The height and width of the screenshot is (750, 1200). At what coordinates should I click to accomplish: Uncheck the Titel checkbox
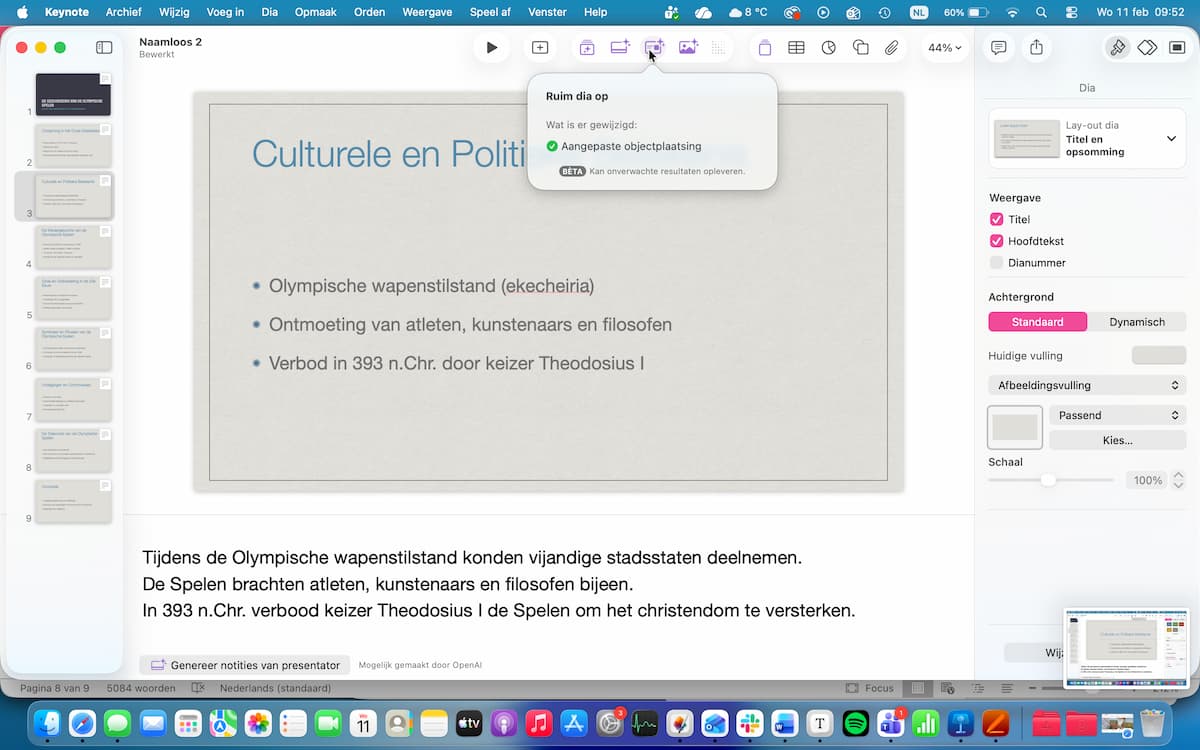click(x=996, y=219)
